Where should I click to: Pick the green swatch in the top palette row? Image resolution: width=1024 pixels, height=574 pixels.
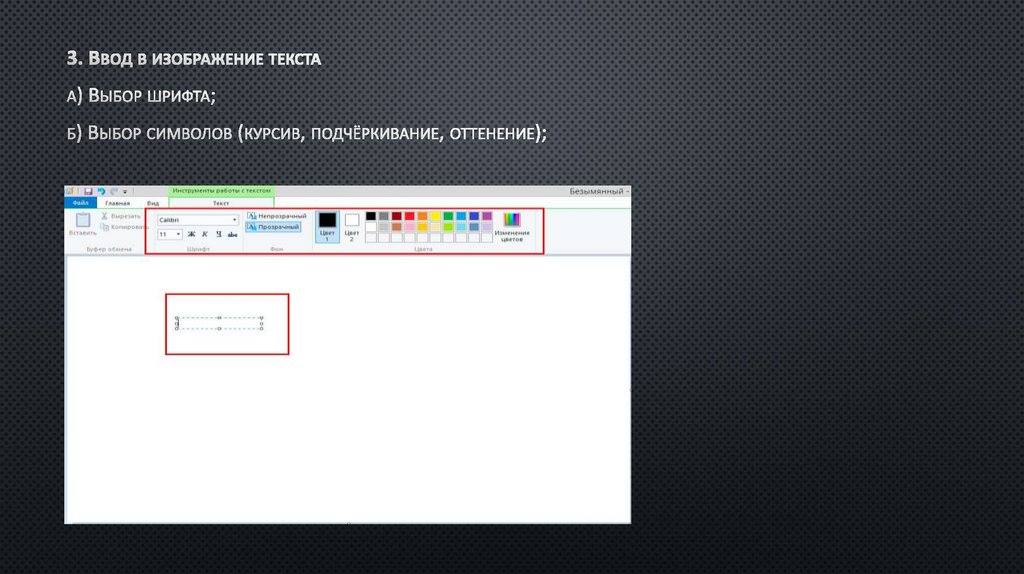tap(449, 216)
